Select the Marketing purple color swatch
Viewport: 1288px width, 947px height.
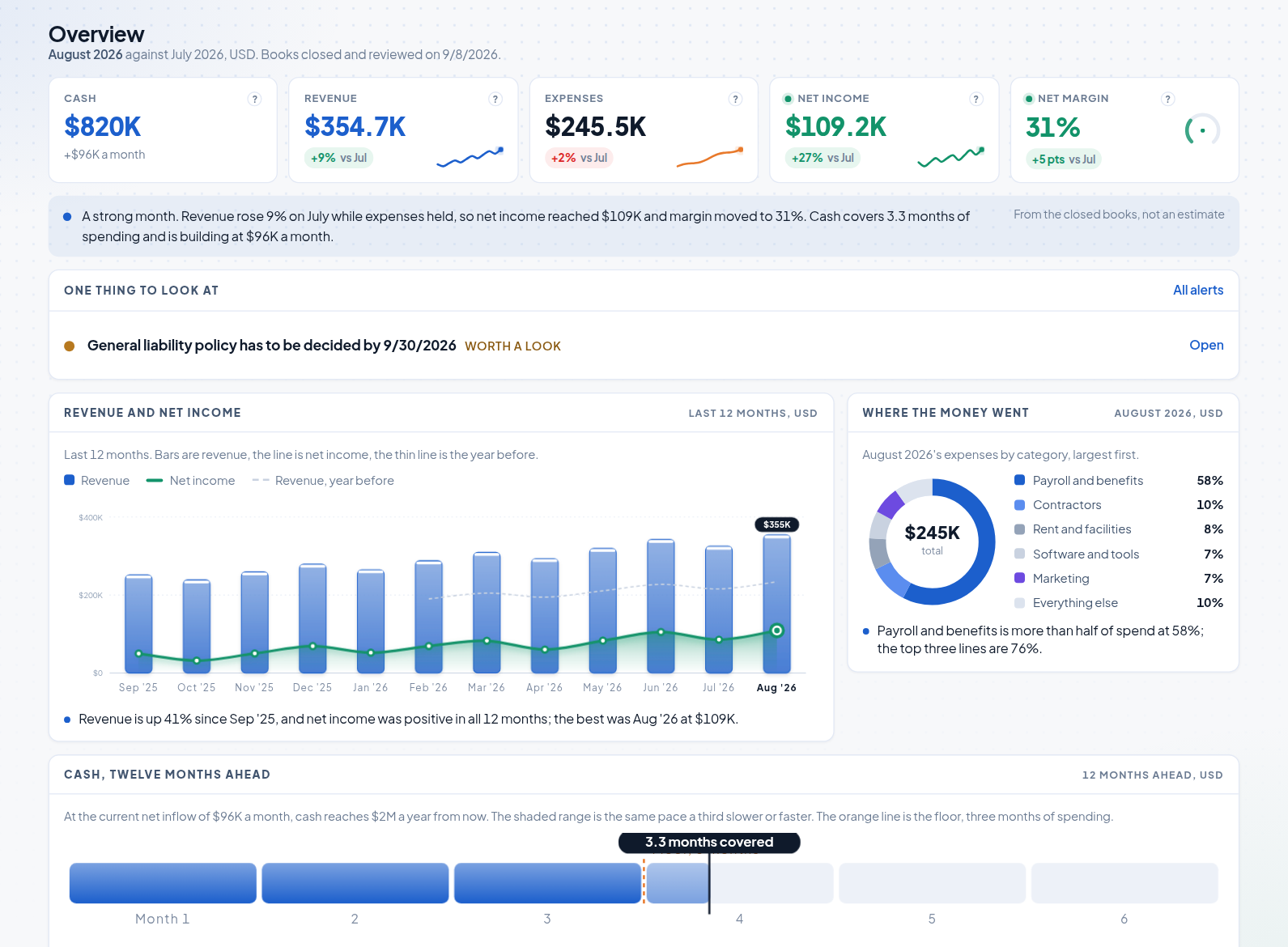[1020, 578]
